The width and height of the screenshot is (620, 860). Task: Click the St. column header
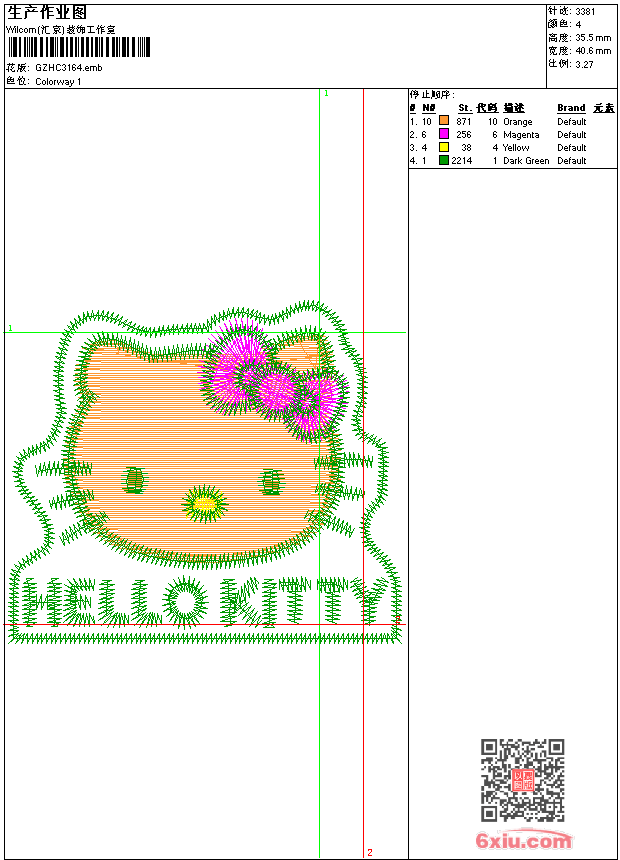(464, 108)
